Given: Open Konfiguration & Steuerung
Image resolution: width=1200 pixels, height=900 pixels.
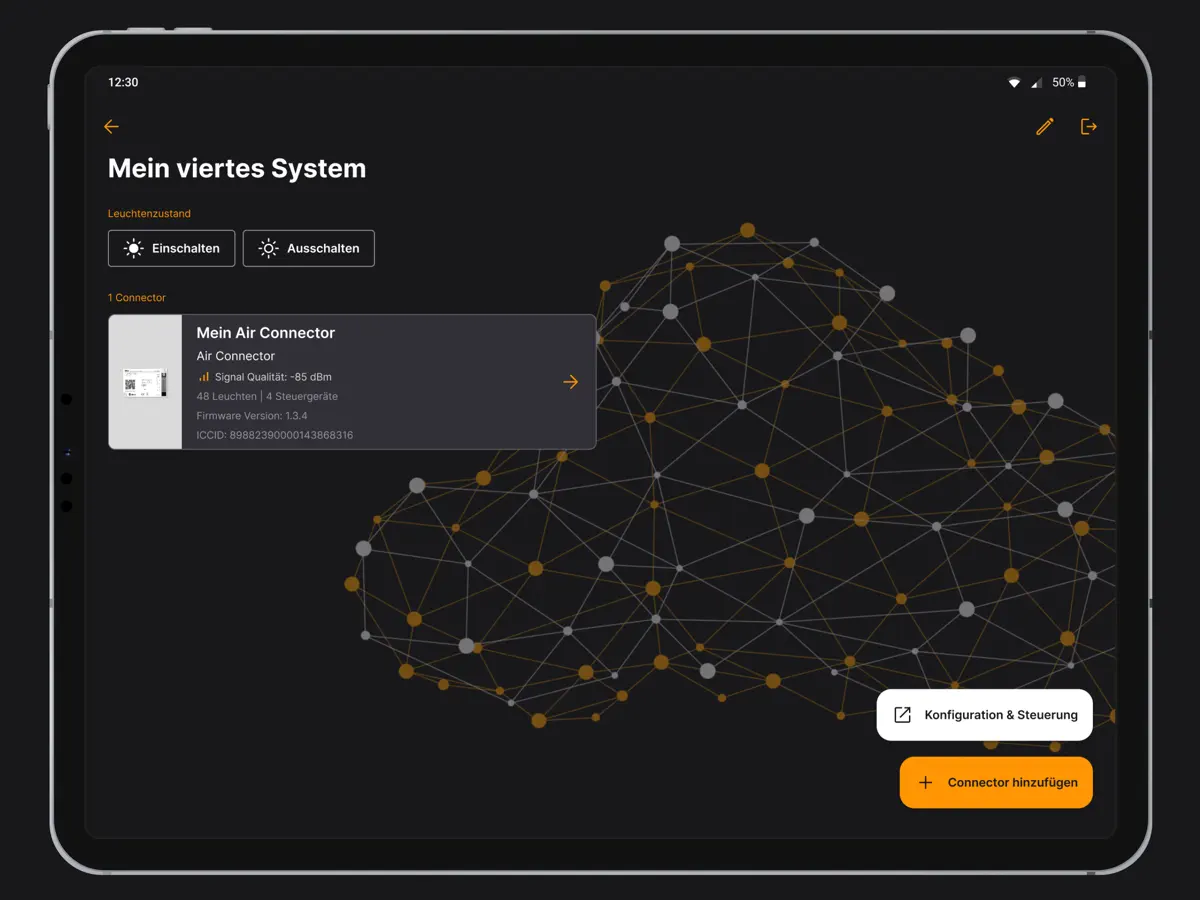Looking at the screenshot, I should pyautogui.click(x=985, y=715).
